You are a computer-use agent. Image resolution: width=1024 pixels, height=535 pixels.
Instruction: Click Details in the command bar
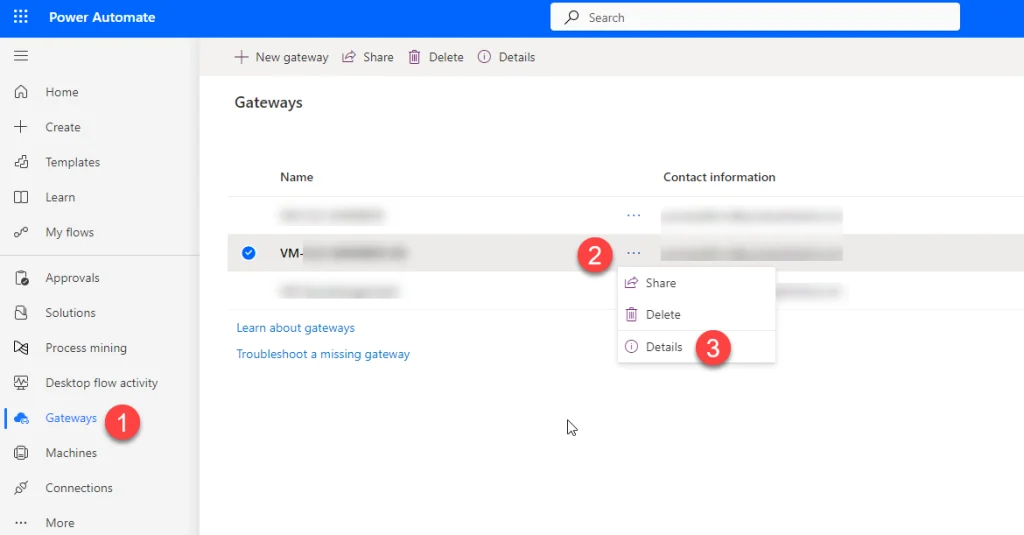(x=506, y=57)
